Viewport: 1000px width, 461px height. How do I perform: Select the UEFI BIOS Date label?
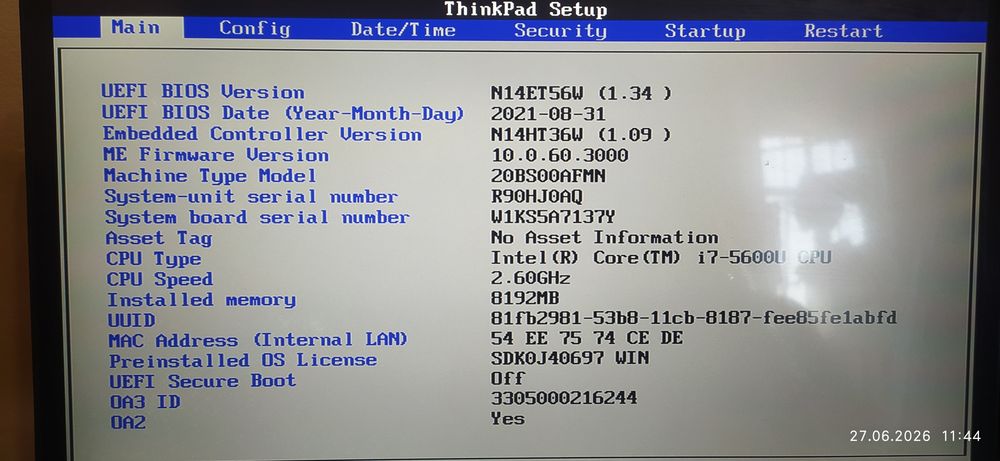(x=283, y=113)
